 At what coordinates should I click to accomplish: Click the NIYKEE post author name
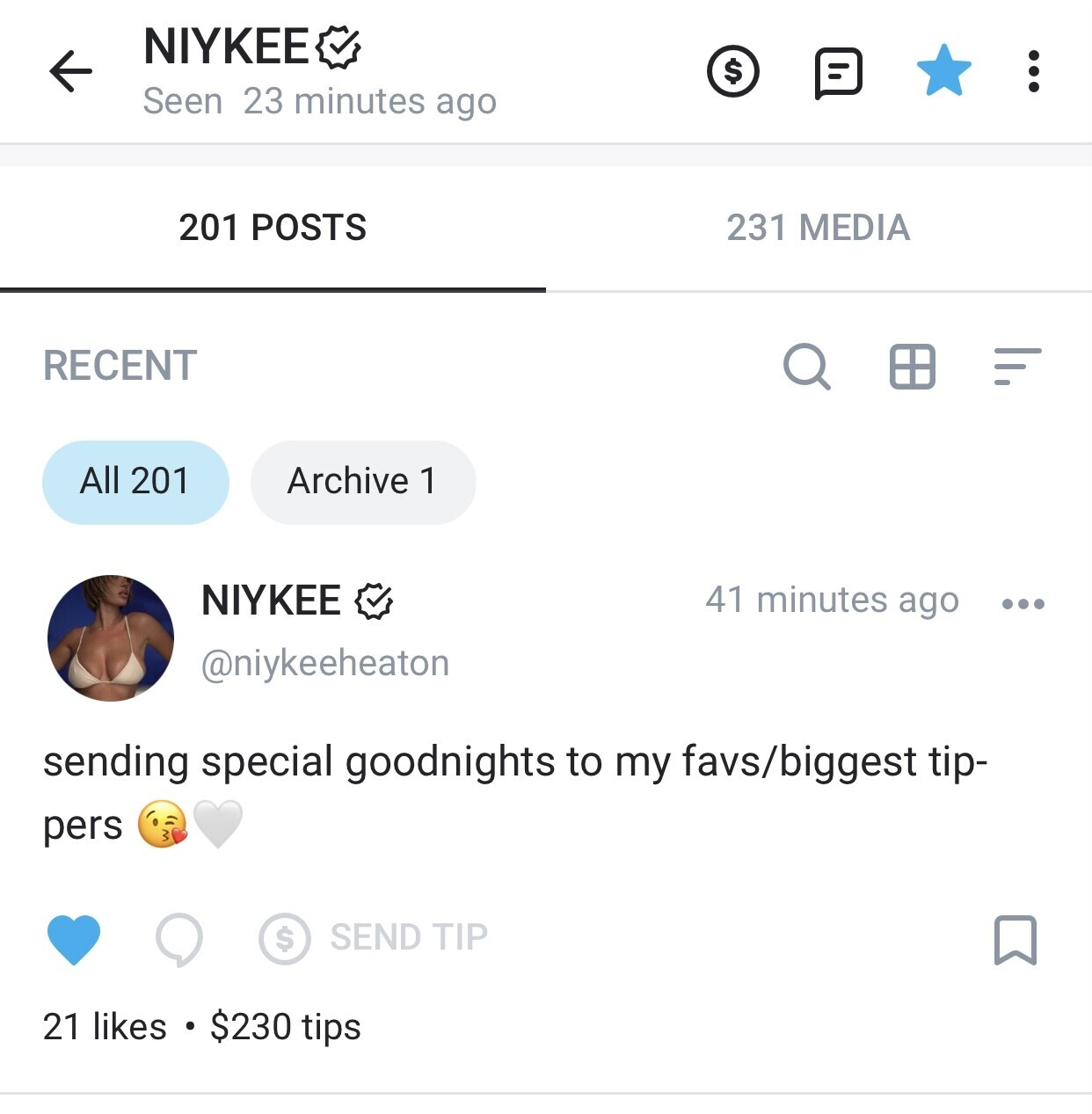click(271, 601)
